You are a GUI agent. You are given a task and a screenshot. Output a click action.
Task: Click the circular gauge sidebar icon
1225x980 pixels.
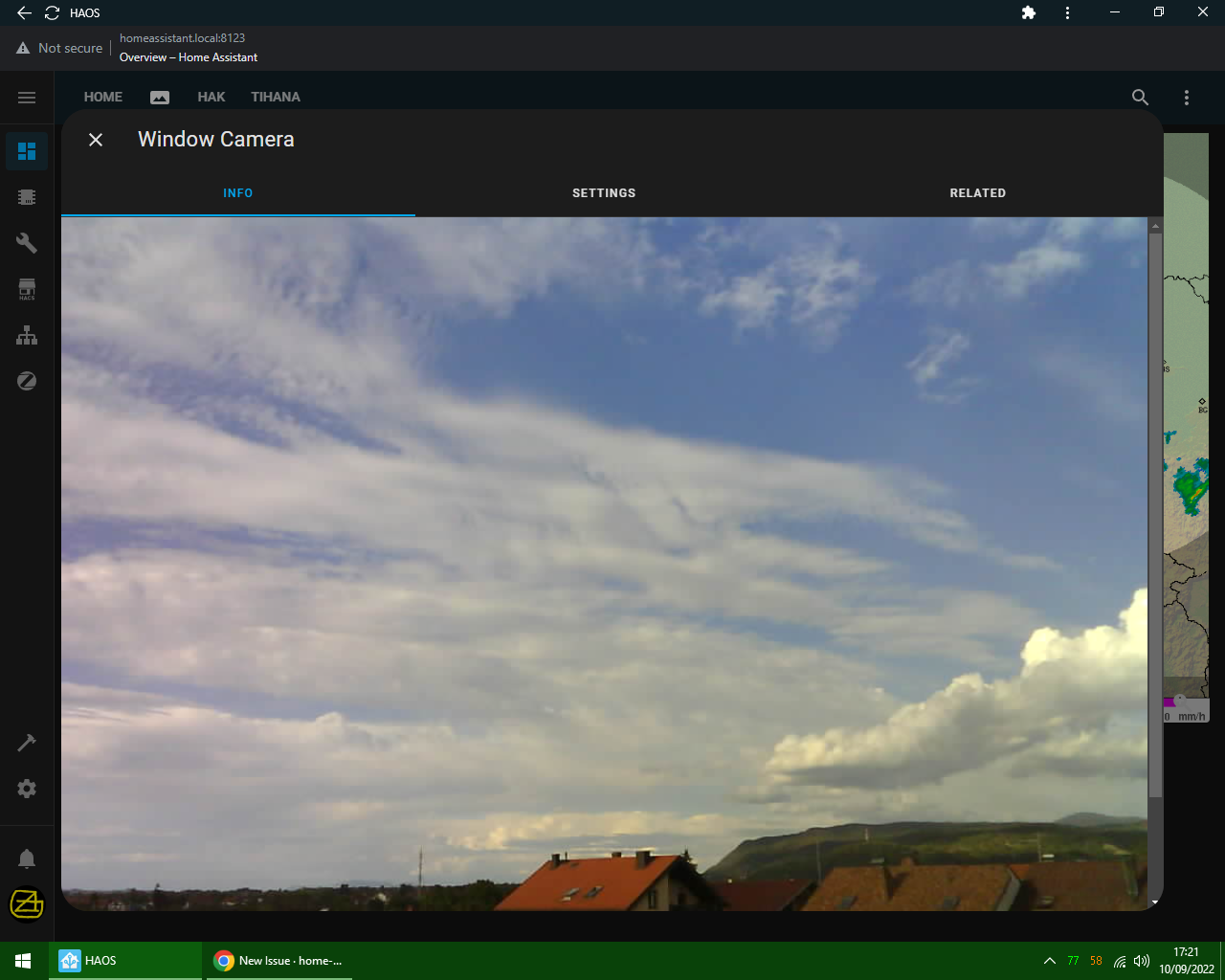[27, 381]
